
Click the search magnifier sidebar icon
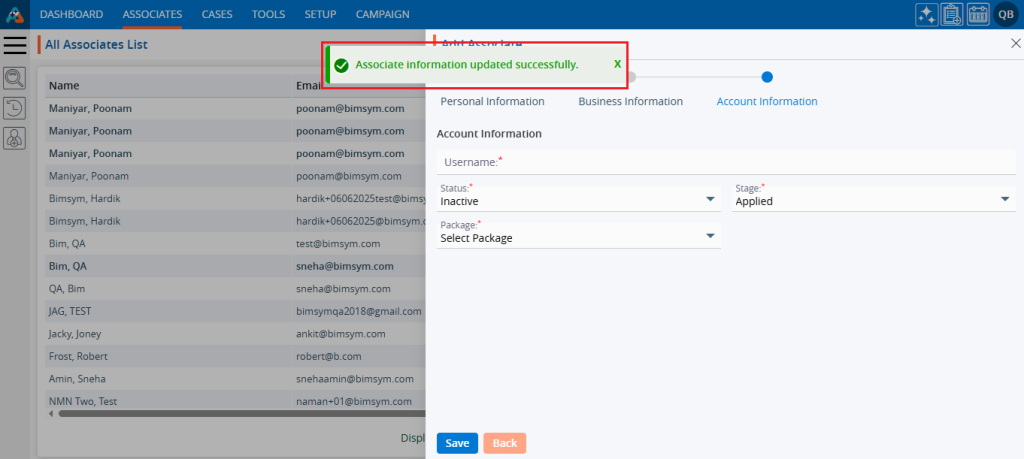click(14, 78)
